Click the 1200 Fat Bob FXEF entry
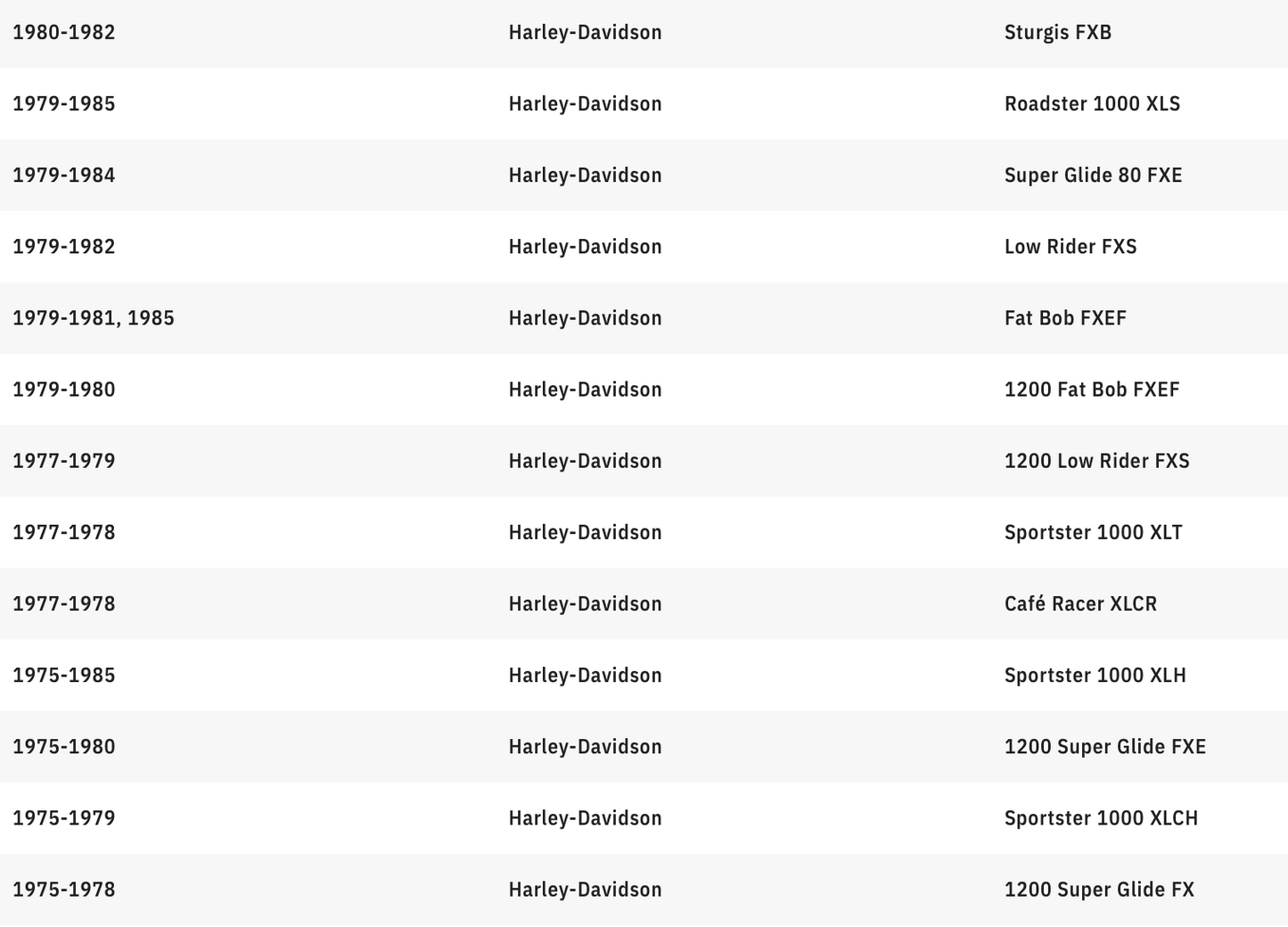1288x927 pixels. (x=1092, y=390)
